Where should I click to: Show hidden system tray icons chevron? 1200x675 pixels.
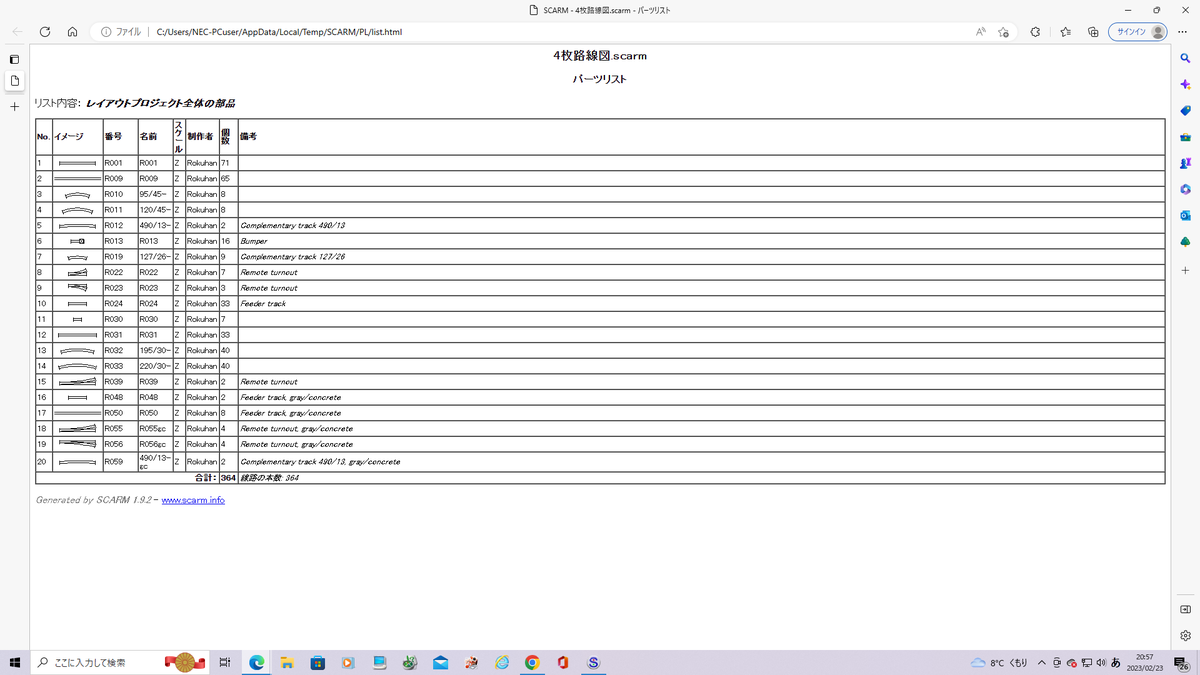[1042, 663]
